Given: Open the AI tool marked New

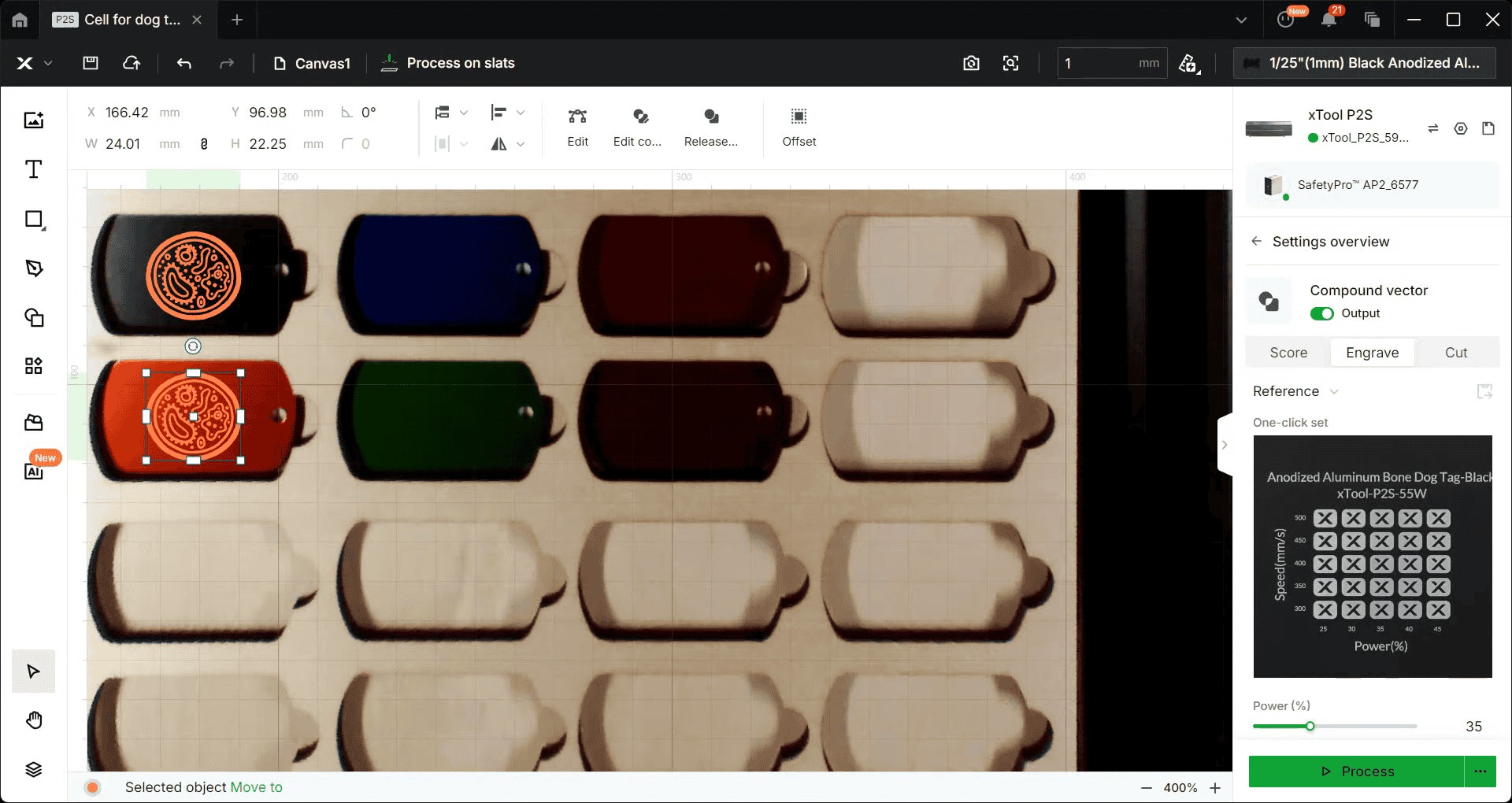Looking at the screenshot, I should coord(33,471).
